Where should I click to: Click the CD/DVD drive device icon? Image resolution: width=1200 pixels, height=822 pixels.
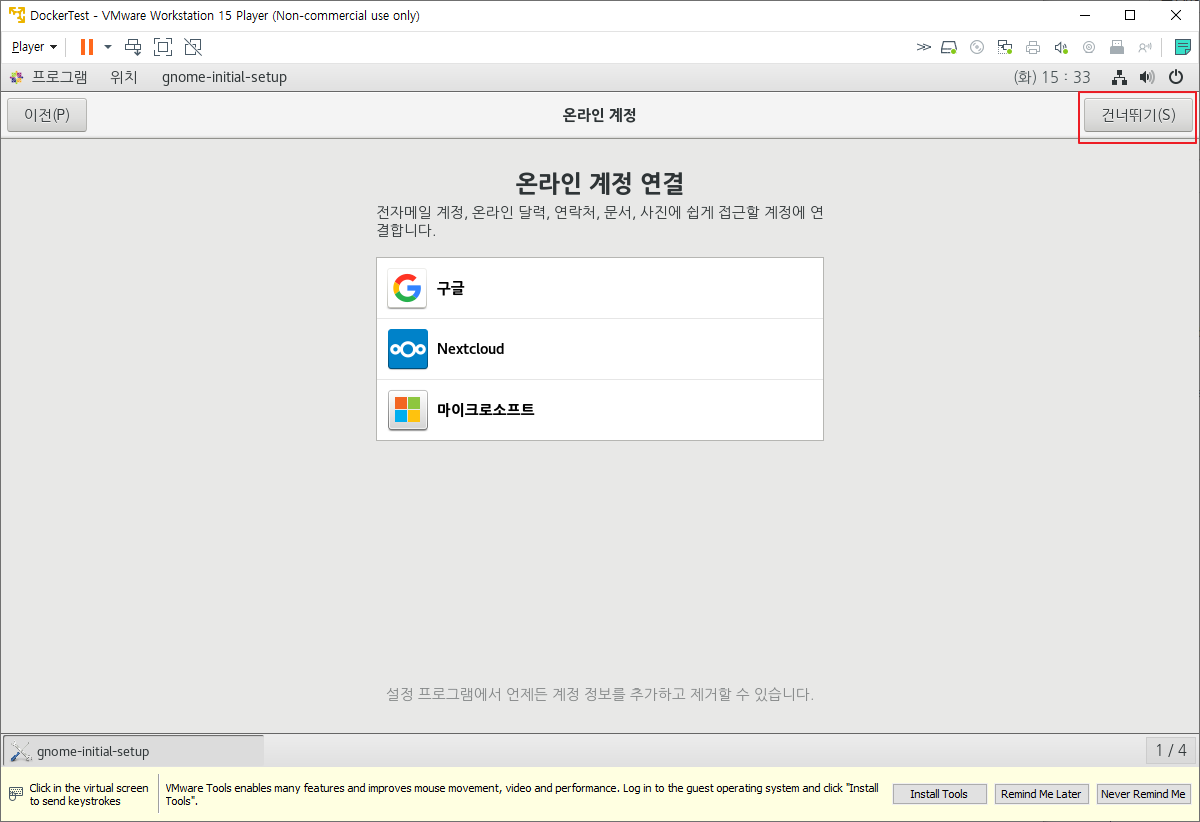[x=978, y=47]
